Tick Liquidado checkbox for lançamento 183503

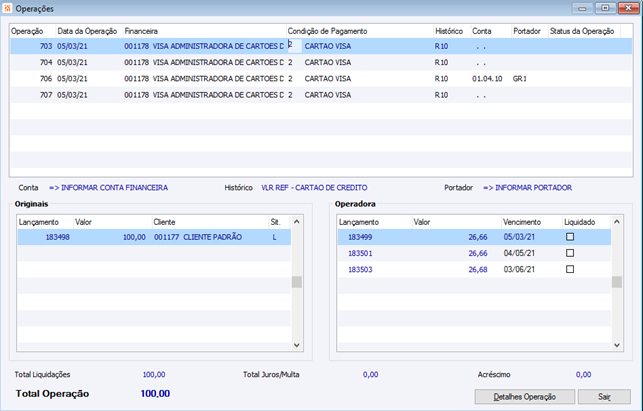coord(570,269)
